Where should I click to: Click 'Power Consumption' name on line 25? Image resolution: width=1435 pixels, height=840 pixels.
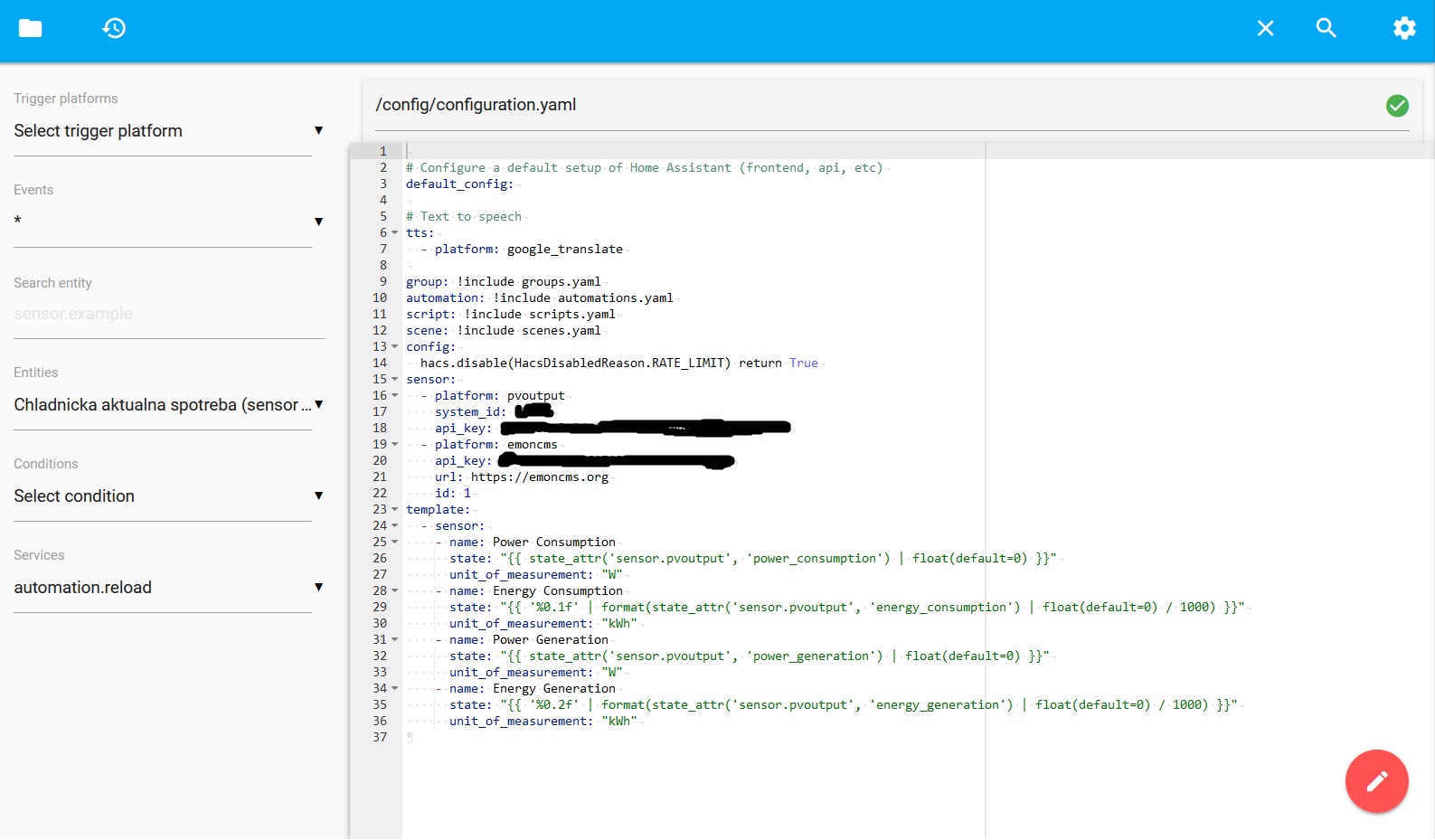point(554,543)
